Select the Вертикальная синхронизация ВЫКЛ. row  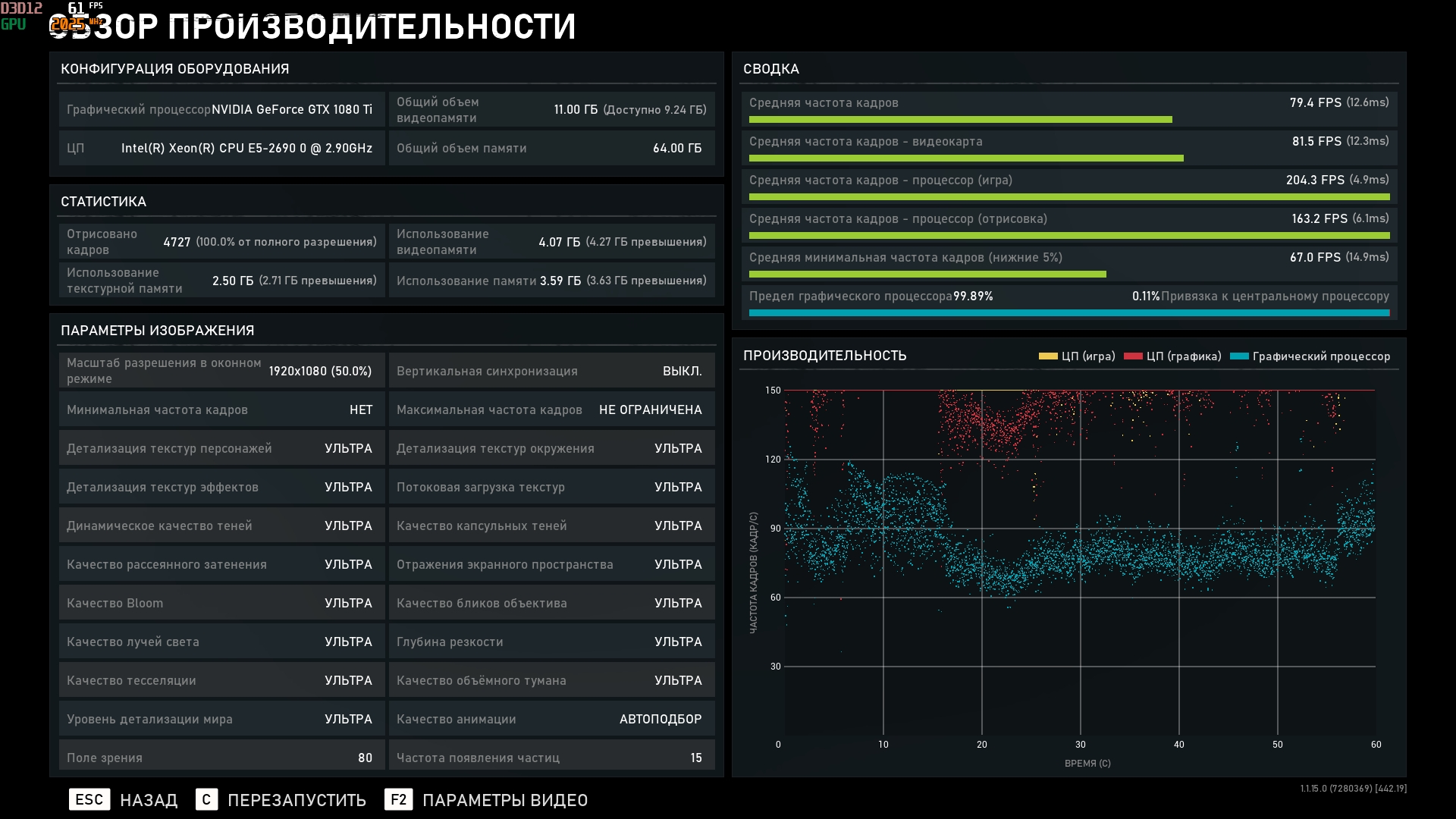coord(551,371)
